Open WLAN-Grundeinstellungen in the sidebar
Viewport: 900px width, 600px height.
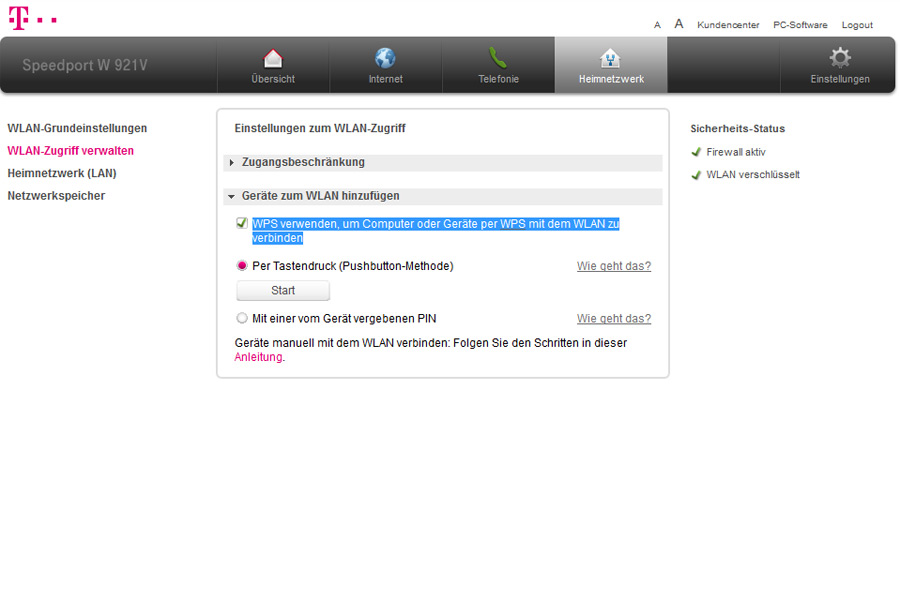pyautogui.click(x=77, y=128)
